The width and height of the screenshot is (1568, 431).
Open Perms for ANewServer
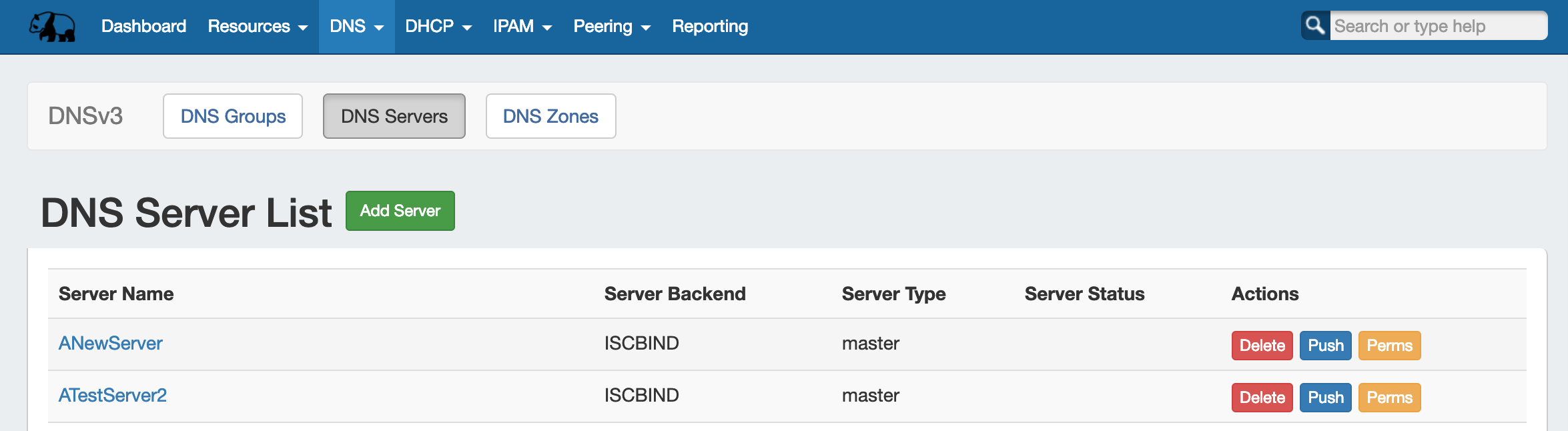[1389, 346]
